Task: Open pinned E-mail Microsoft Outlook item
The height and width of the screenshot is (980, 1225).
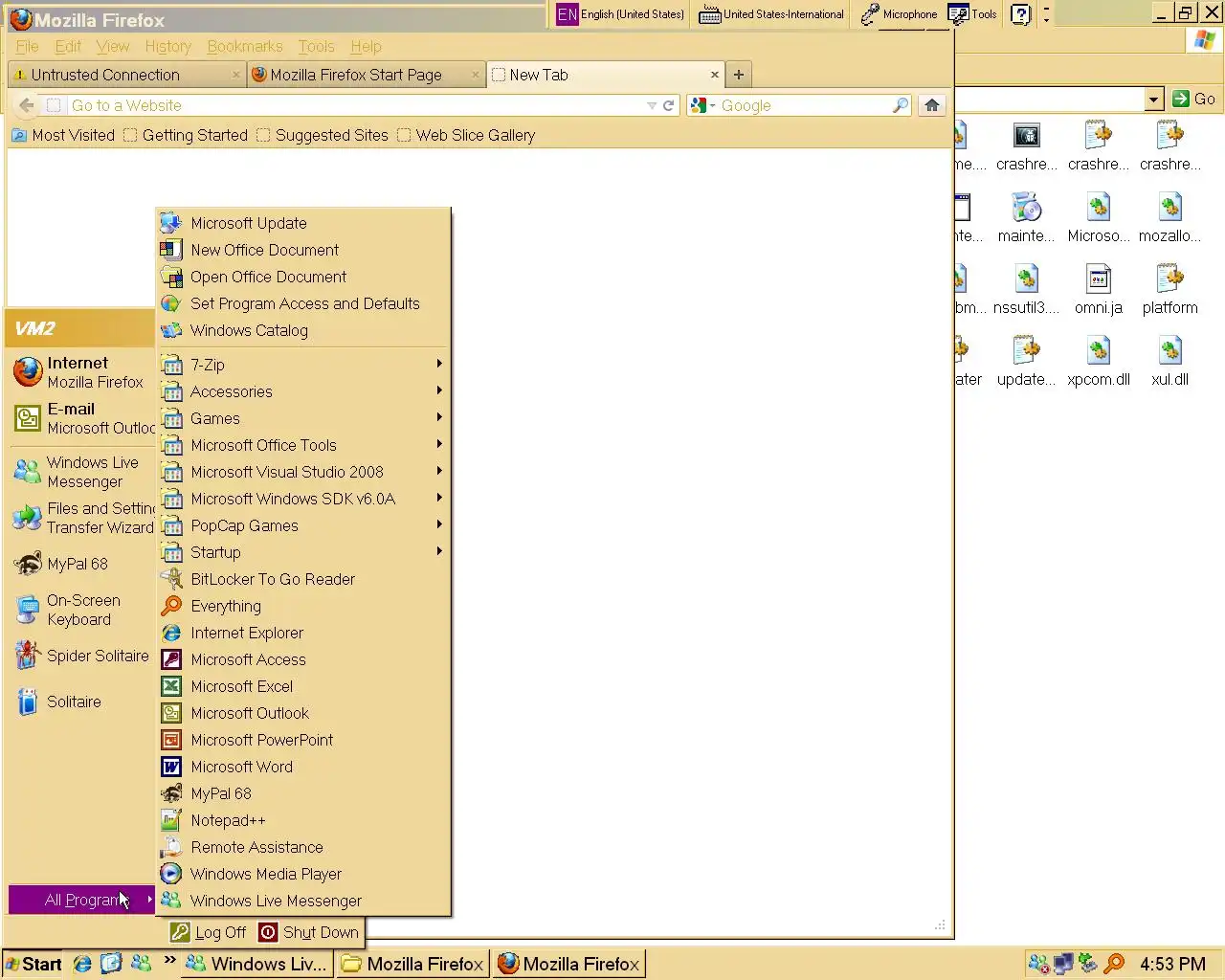Action: (81, 418)
